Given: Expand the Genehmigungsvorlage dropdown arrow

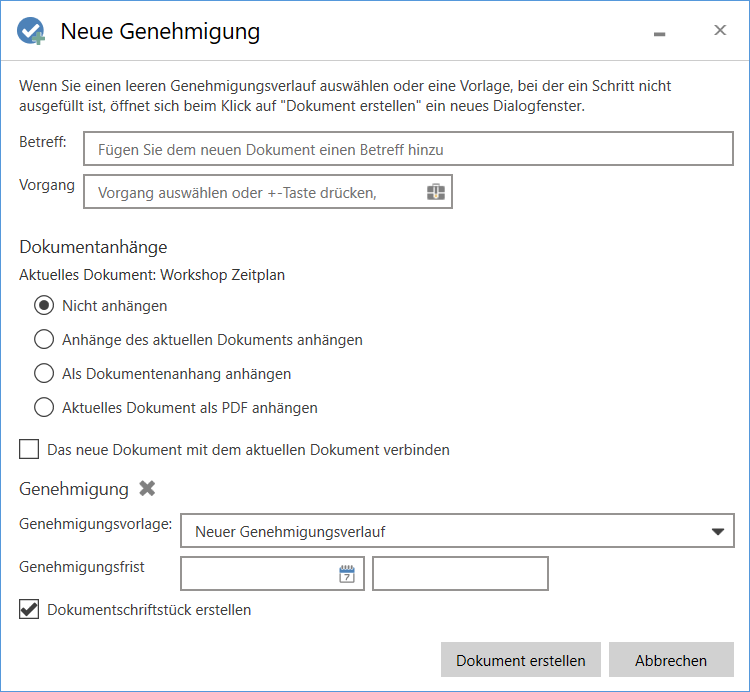Looking at the screenshot, I should [x=717, y=532].
